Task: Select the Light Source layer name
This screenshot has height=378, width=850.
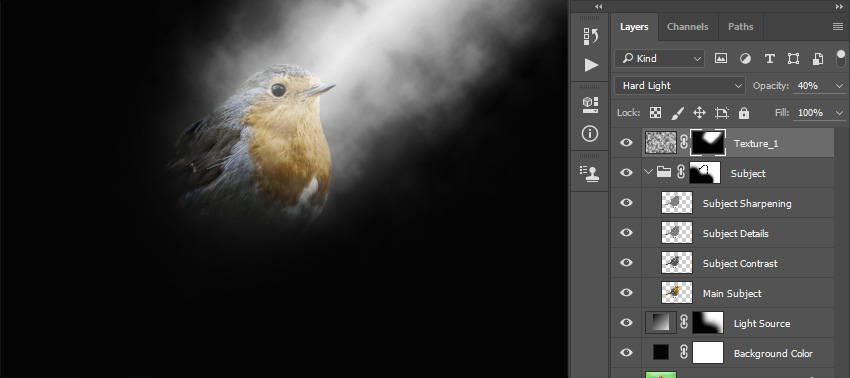Action: pyautogui.click(x=762, y=323)
